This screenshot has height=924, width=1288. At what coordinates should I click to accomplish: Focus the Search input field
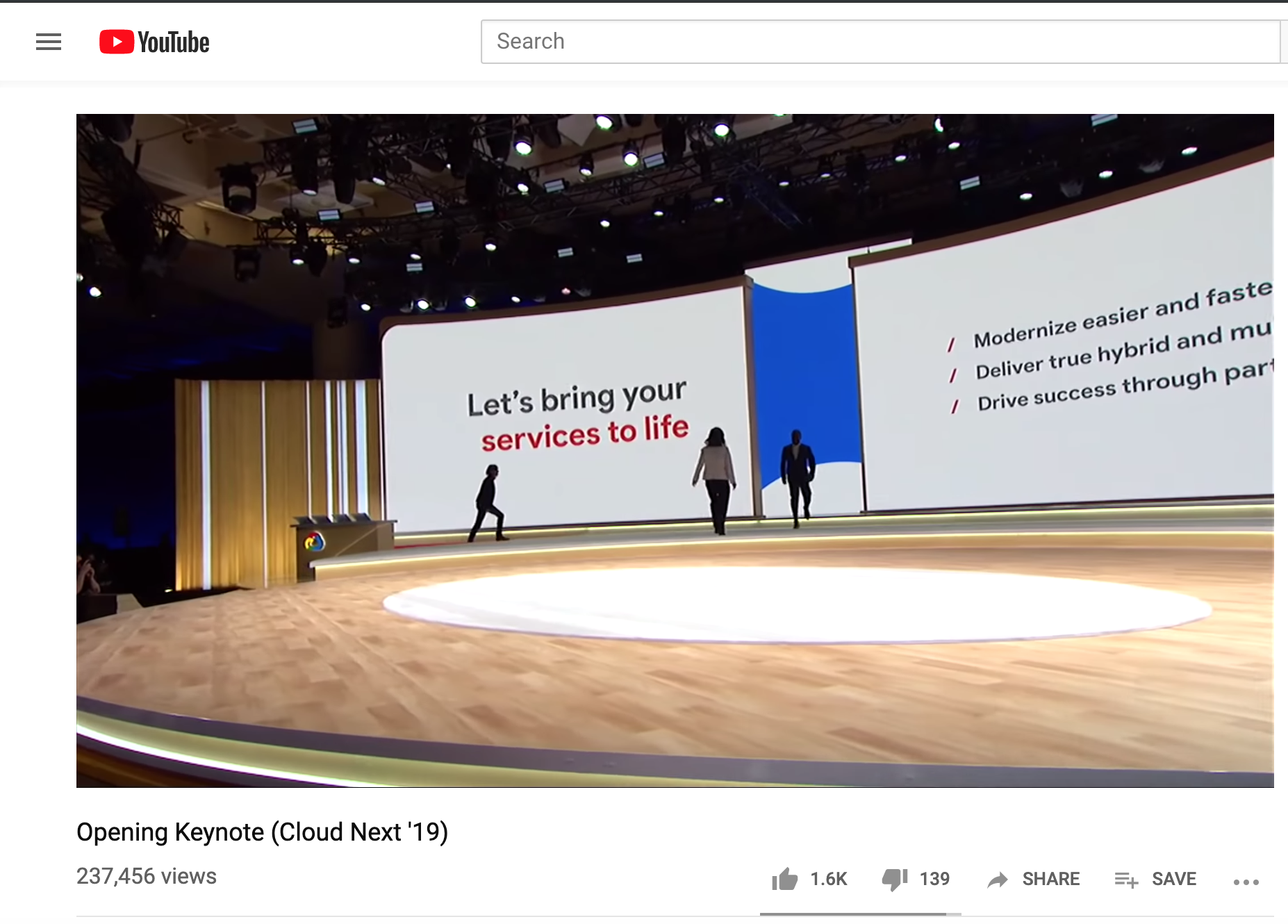pos(880,42)
